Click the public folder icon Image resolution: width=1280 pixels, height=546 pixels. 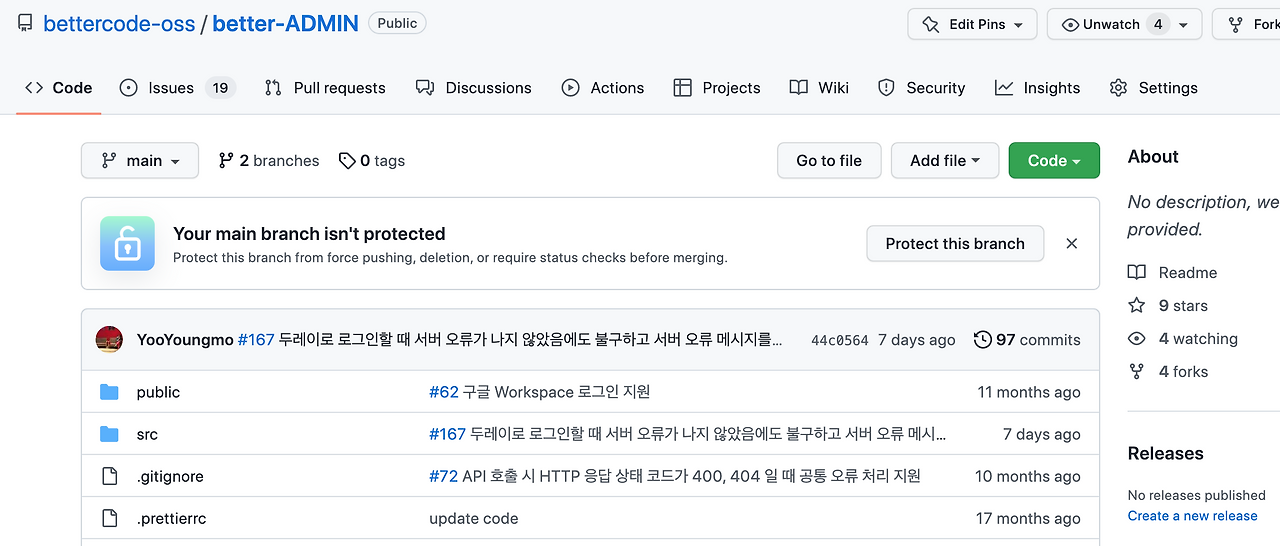(x=110, y=392)
